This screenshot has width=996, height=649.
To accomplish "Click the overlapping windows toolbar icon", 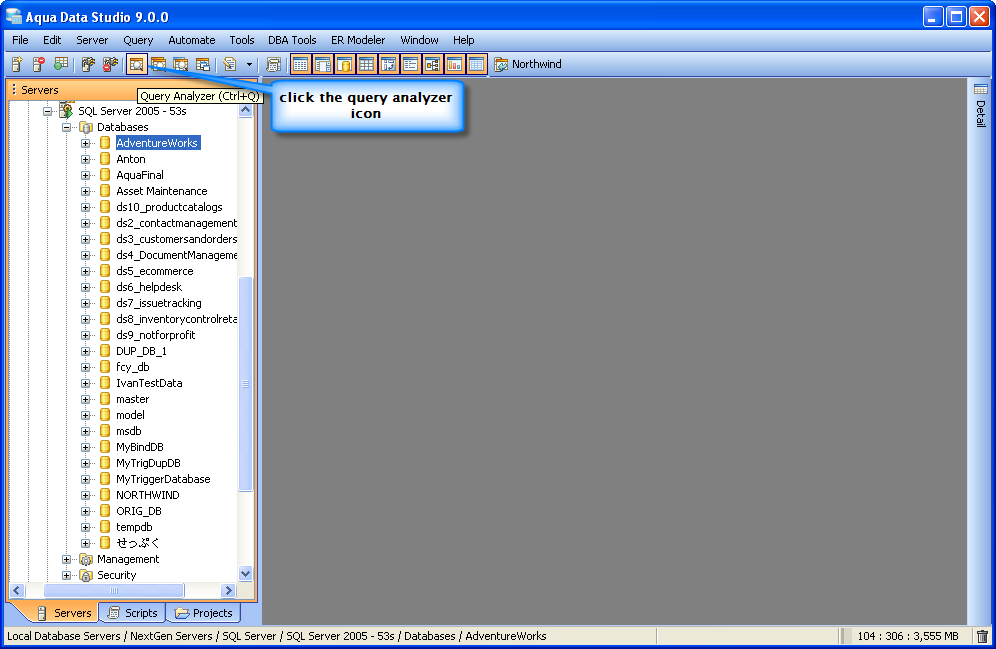I will point(203,64).
